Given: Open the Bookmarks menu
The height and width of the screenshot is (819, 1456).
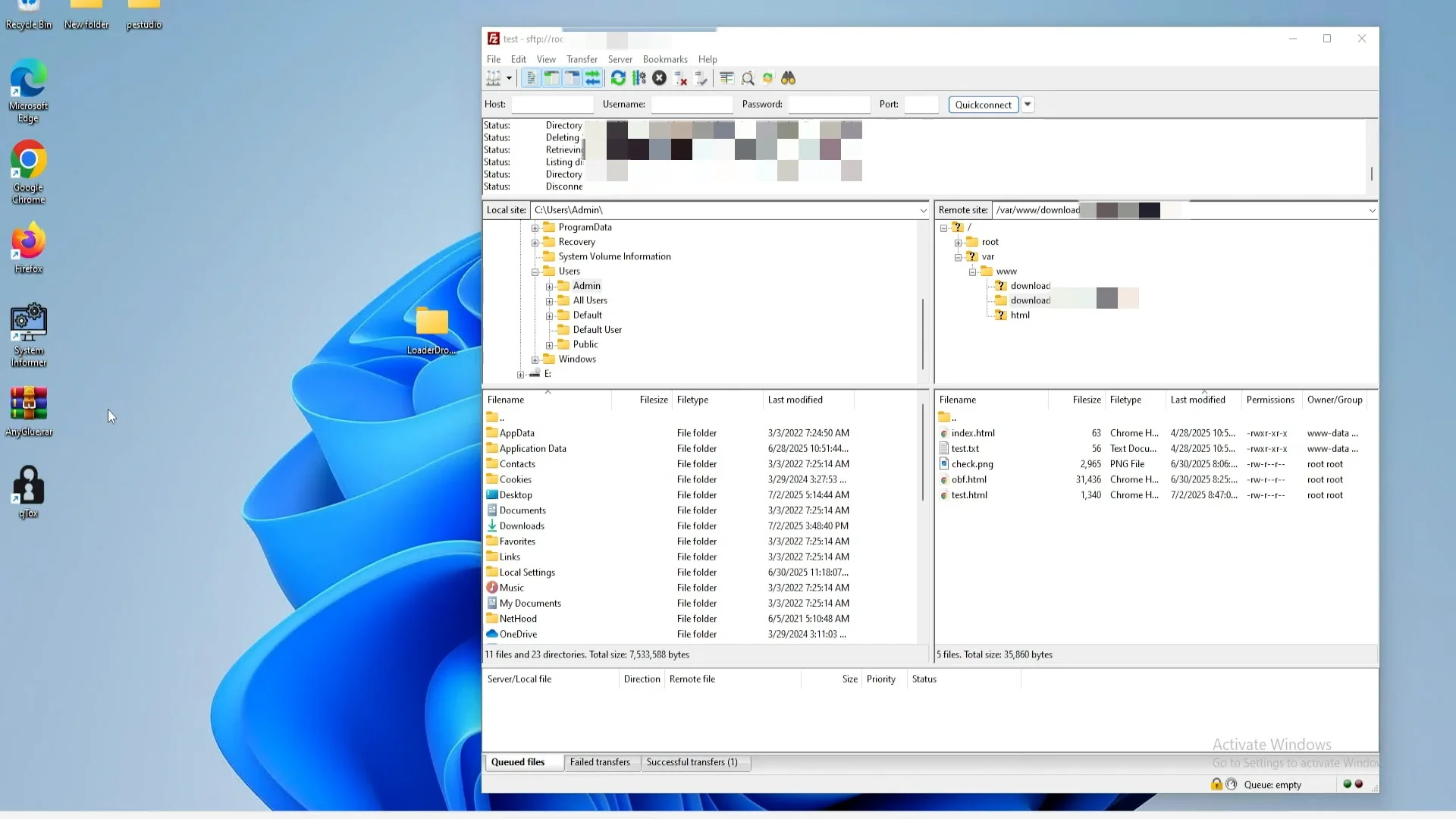Looking at the screenshot, I should pos(664,59).
